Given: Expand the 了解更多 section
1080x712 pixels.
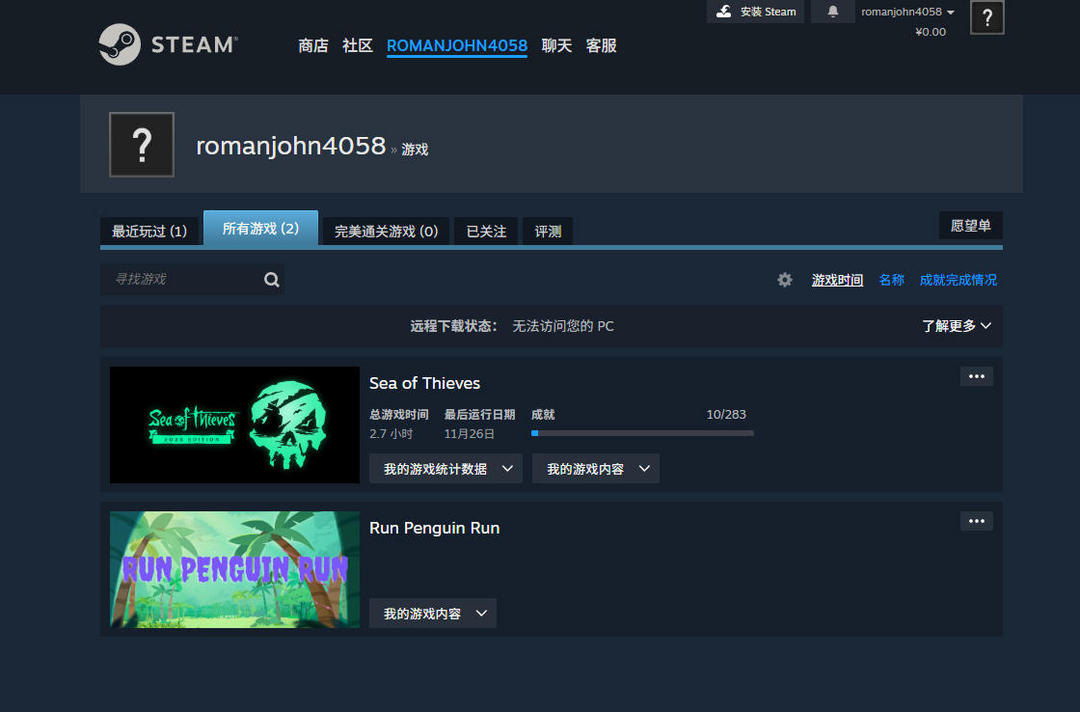Looking at the screenshot, I should point(956,326).
